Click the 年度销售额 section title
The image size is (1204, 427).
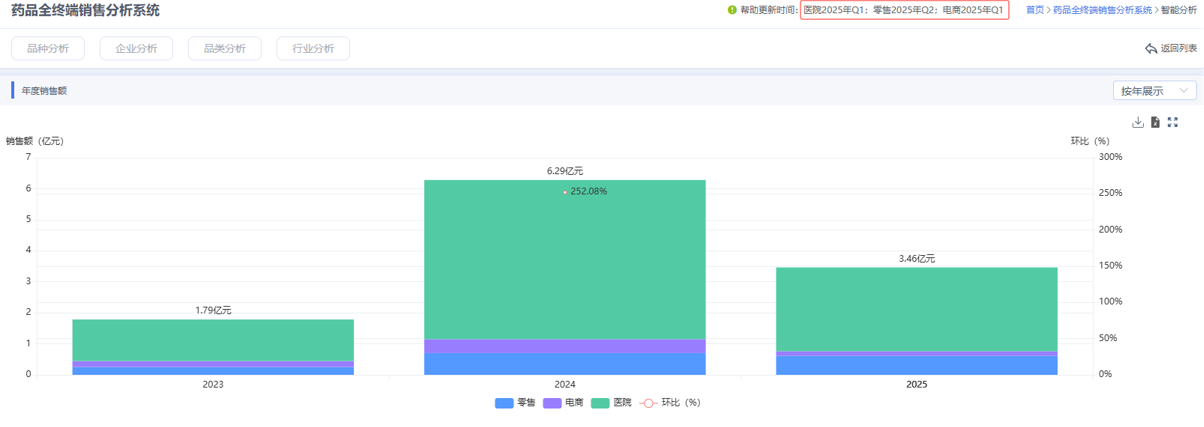pyautogui.click(x=44, y=91)
